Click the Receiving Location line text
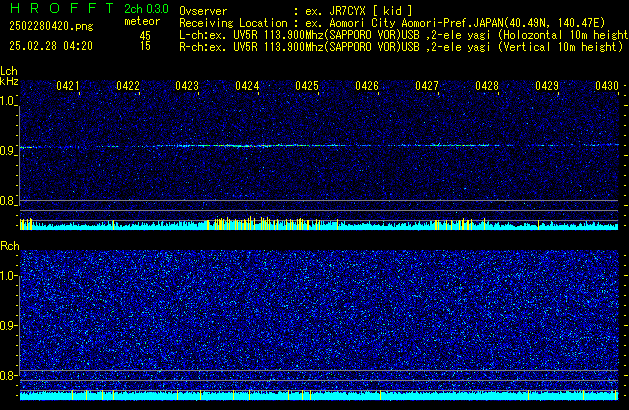This screenshot has height=410, width=629. 392,23
